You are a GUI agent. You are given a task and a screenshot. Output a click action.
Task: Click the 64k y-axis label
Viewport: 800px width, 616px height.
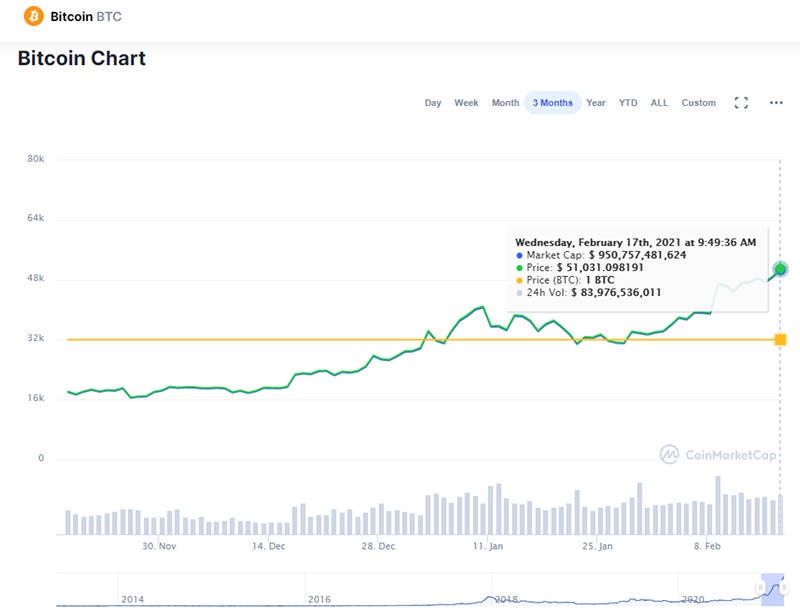(x=36, y=218)
